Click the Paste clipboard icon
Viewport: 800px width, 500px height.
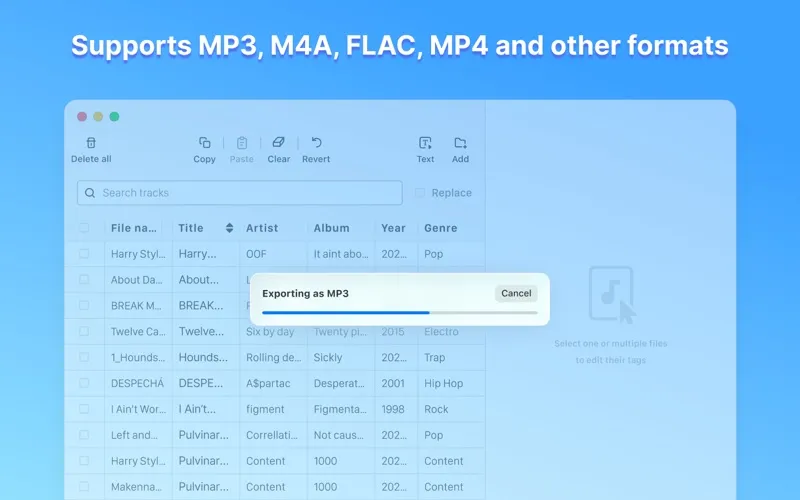pyautogui.click(x=242, y=143)
